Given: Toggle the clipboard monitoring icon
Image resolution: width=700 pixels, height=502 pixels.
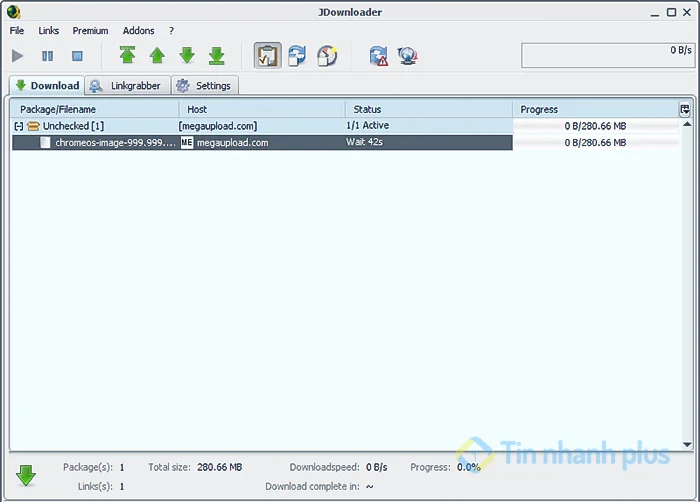Looking at the screenshot, I should (x=268, y=55).
